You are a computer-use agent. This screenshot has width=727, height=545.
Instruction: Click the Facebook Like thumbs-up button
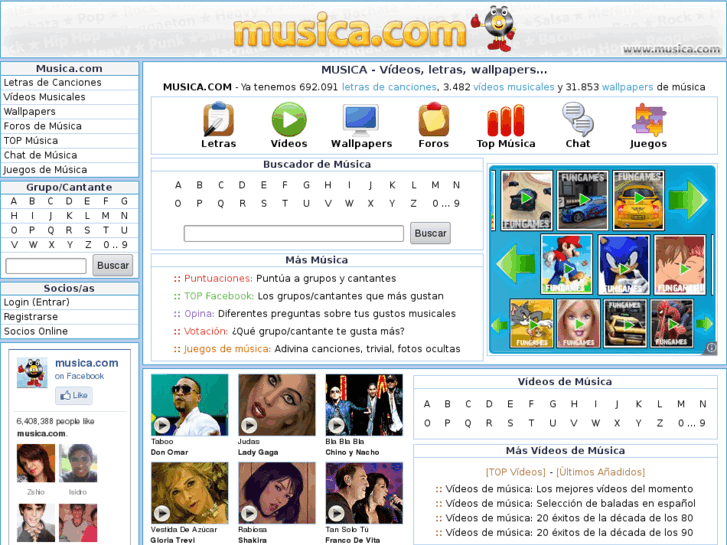click(74, 395)
